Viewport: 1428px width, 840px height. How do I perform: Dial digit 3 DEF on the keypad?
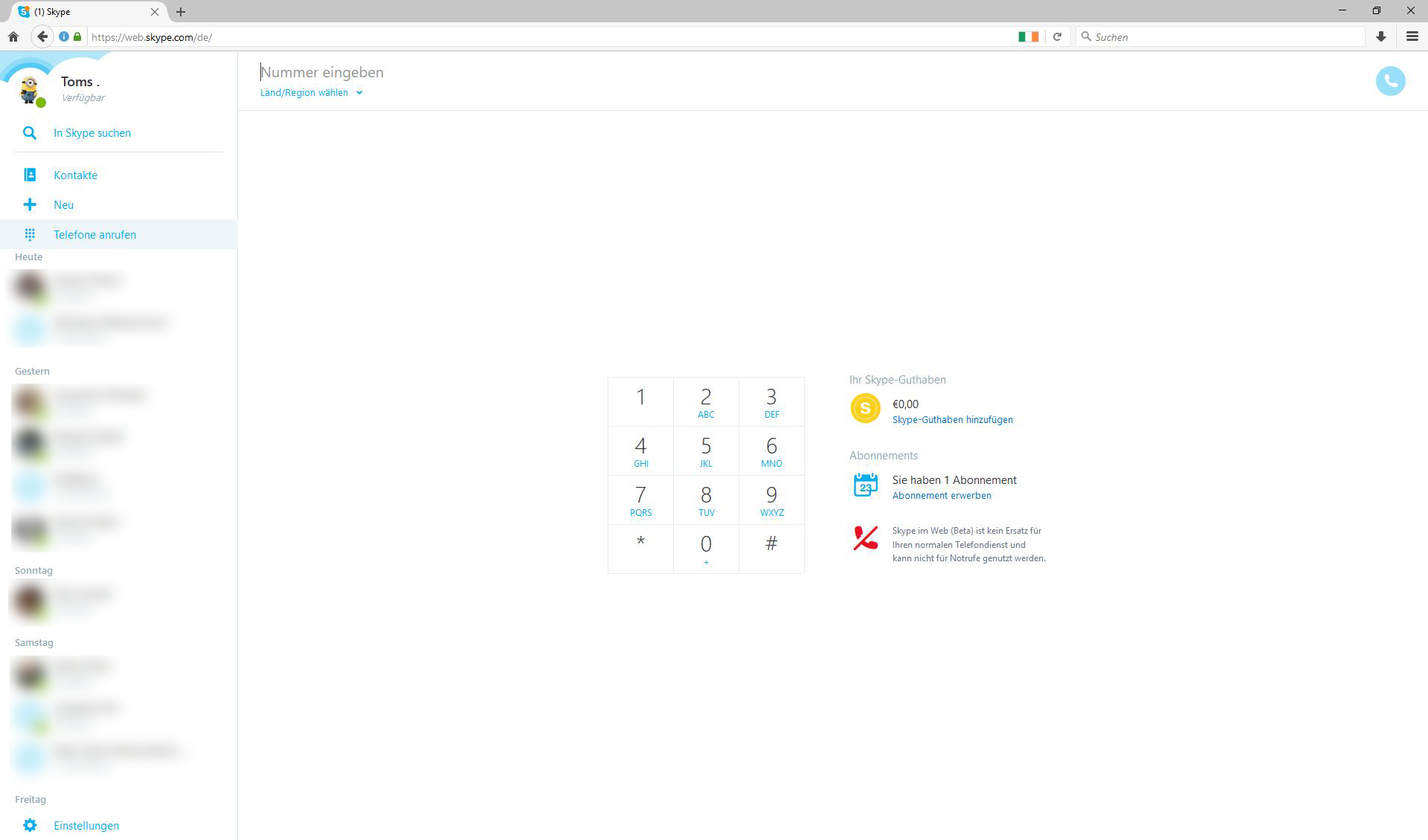[771, 401]
